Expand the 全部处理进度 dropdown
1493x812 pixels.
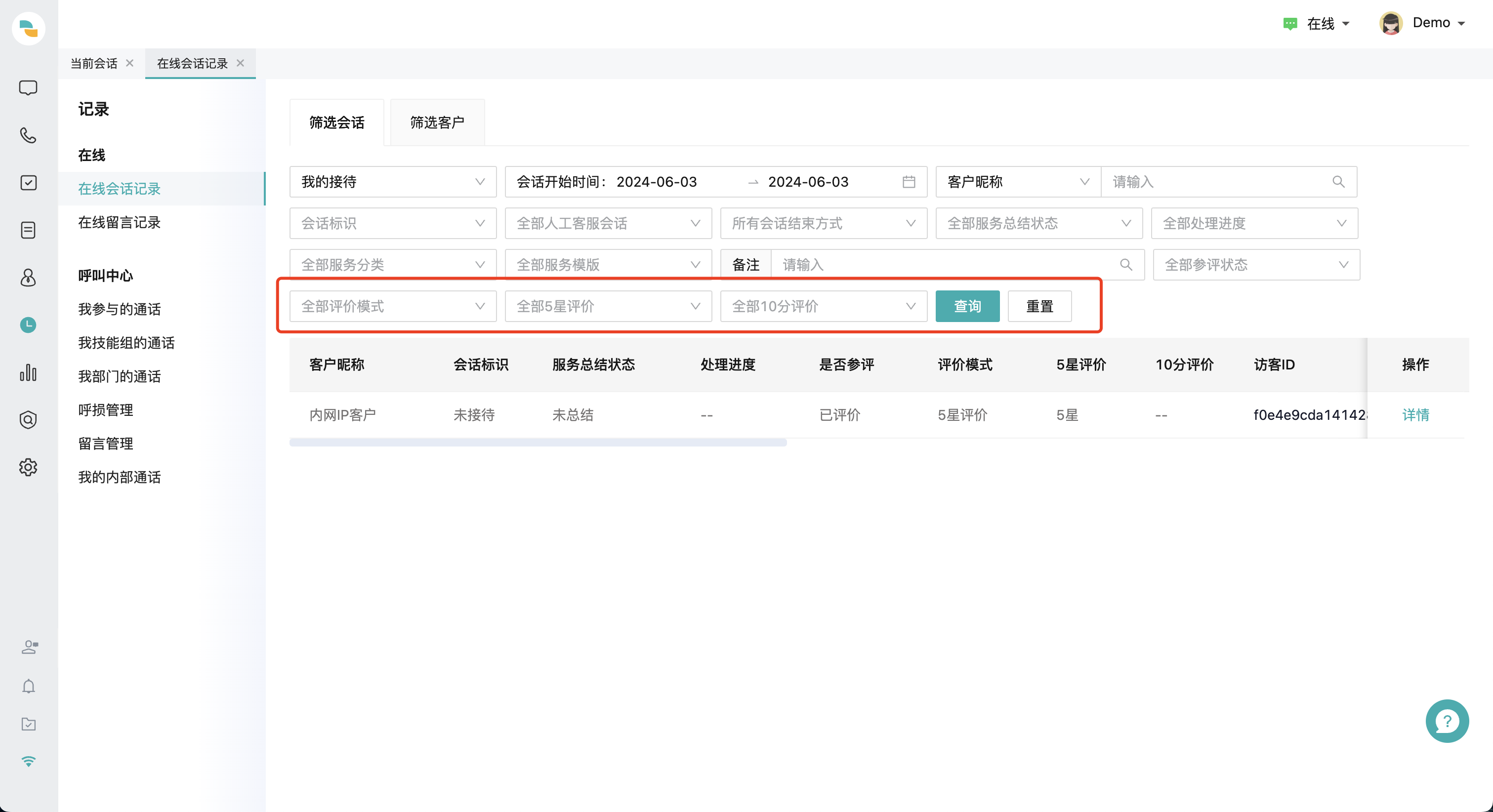tap(1254, 223)
